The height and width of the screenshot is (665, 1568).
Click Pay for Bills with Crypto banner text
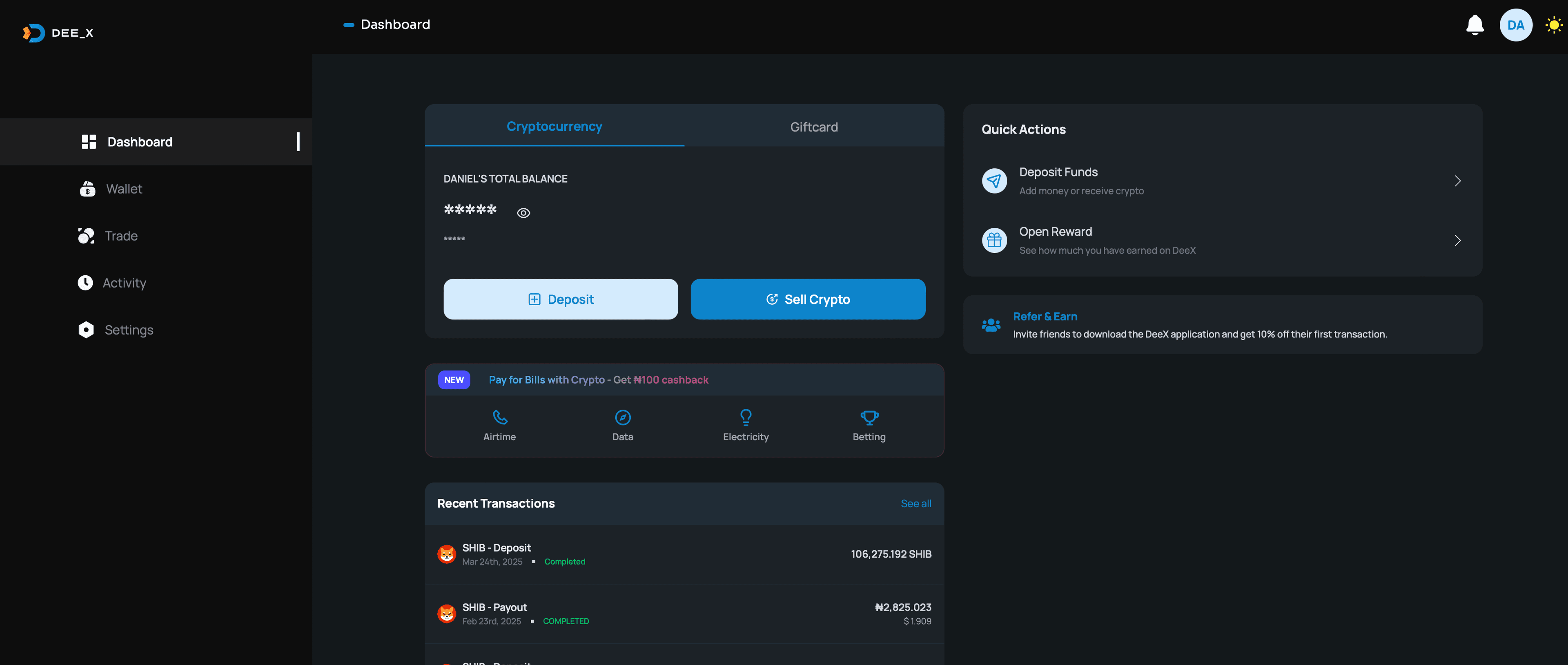tap(598, 379)
